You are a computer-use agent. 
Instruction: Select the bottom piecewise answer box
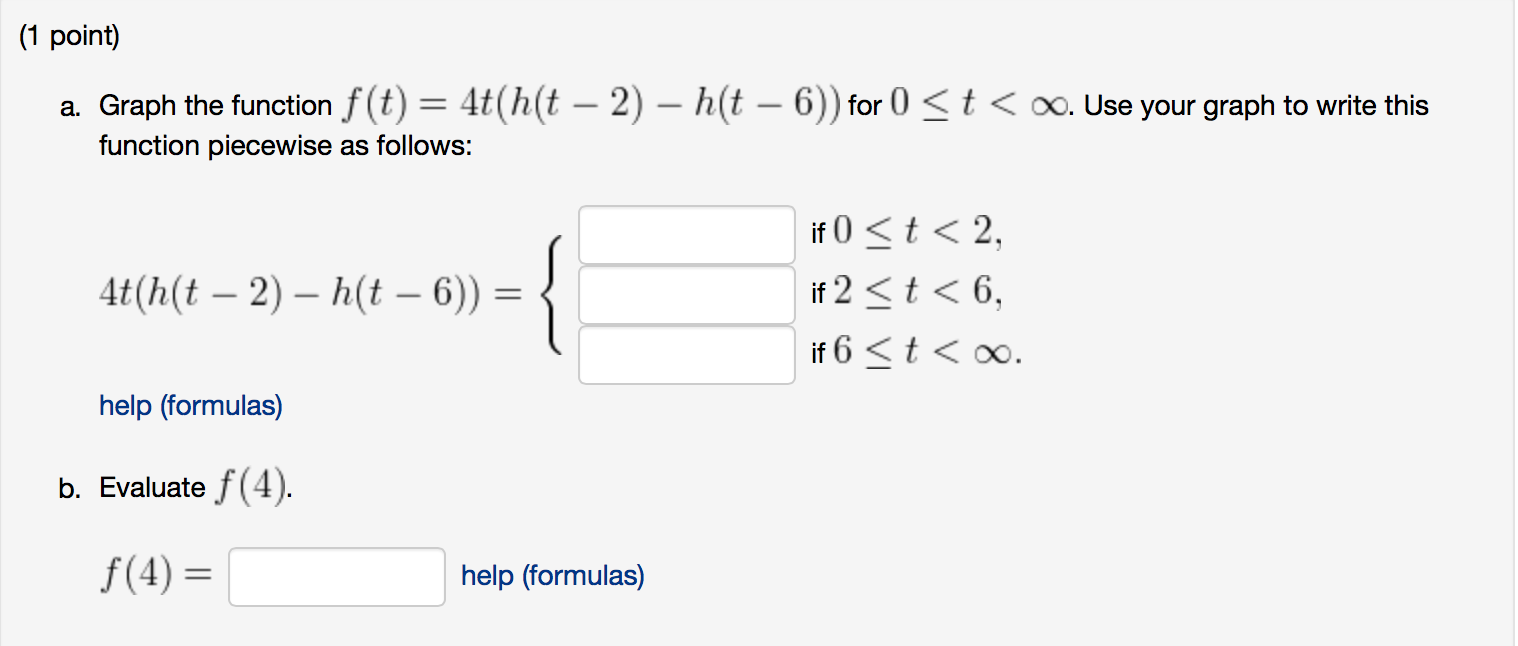685,354
